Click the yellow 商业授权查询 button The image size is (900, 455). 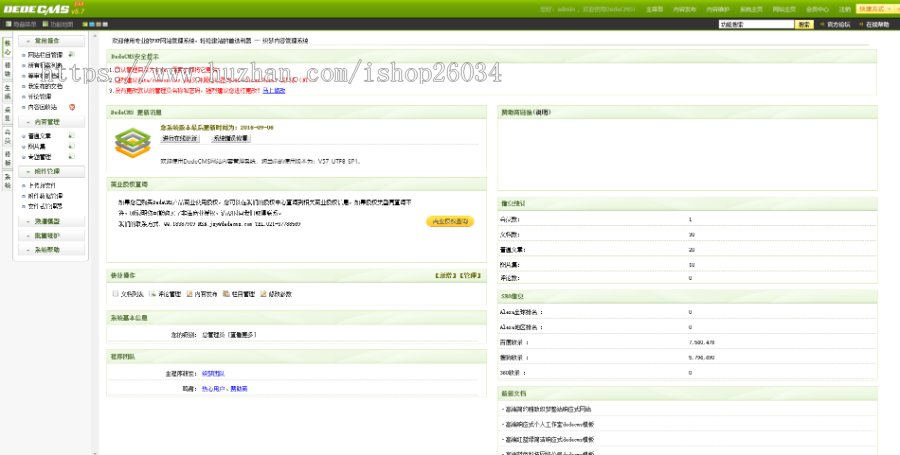(450, 221)
